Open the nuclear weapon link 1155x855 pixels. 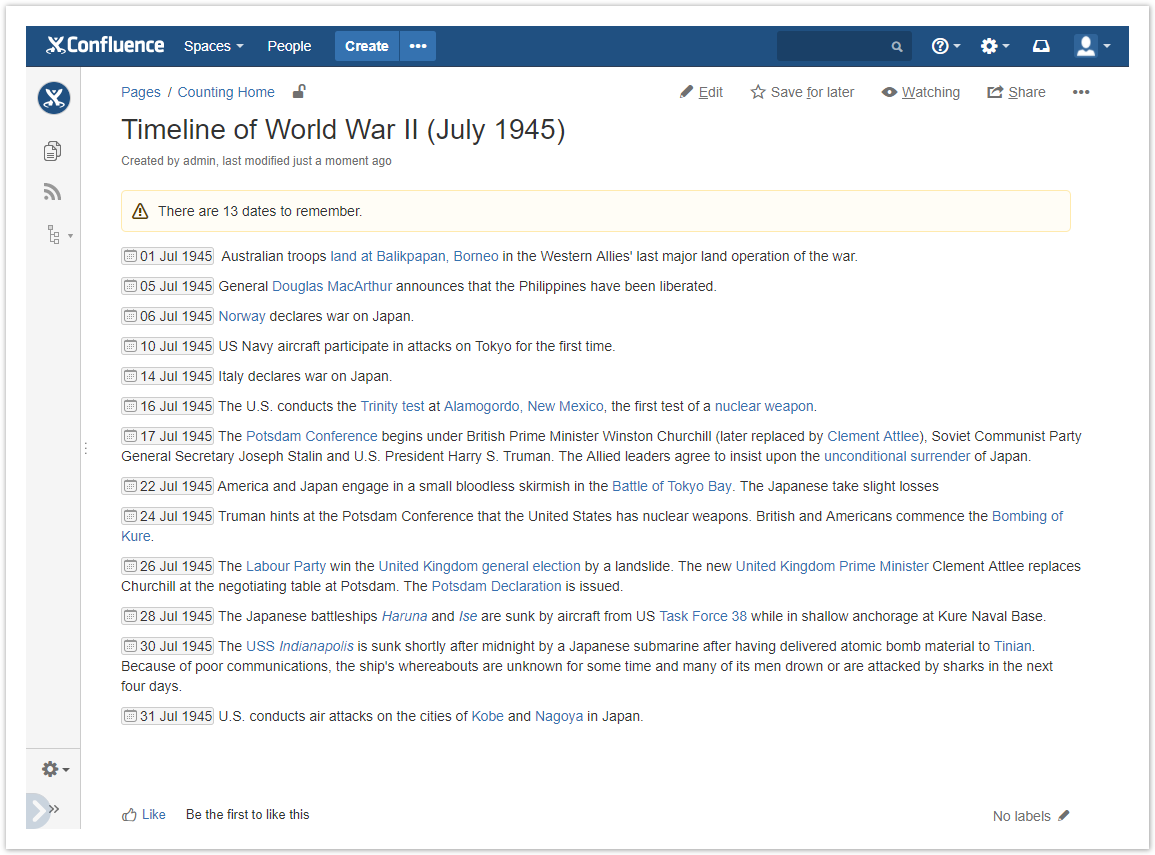(764, 407)
